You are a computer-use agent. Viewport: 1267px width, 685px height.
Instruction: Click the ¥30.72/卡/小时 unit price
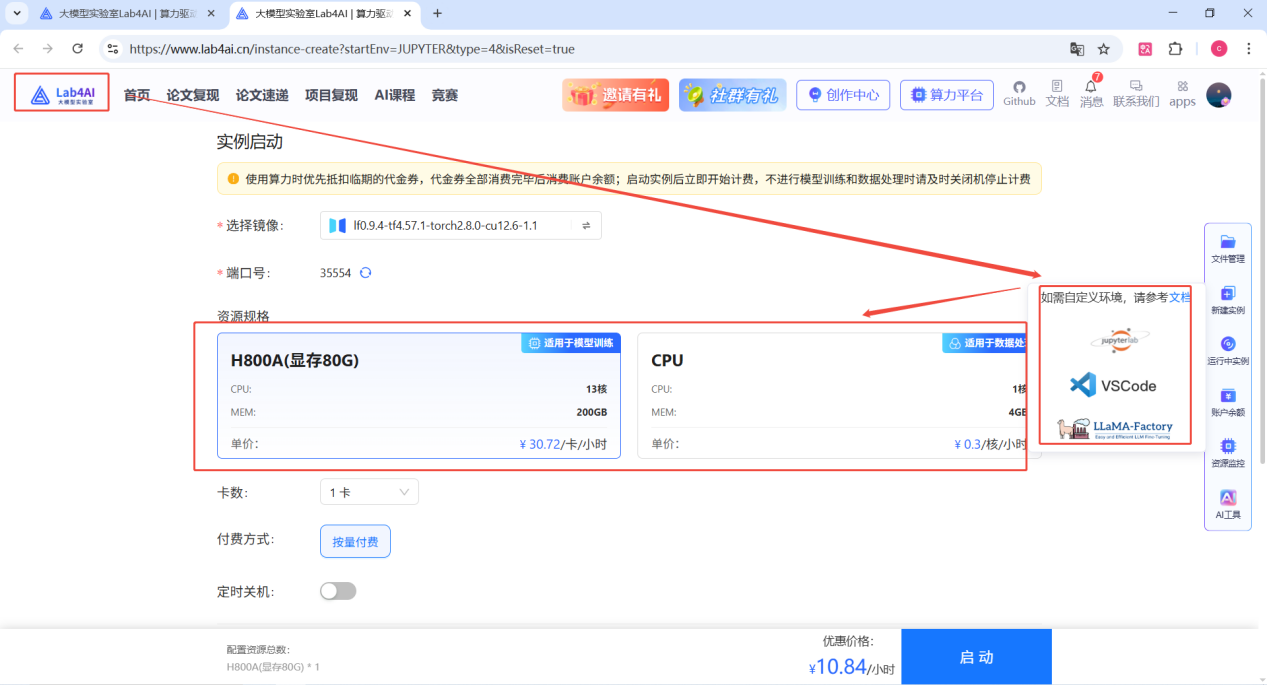563,444
